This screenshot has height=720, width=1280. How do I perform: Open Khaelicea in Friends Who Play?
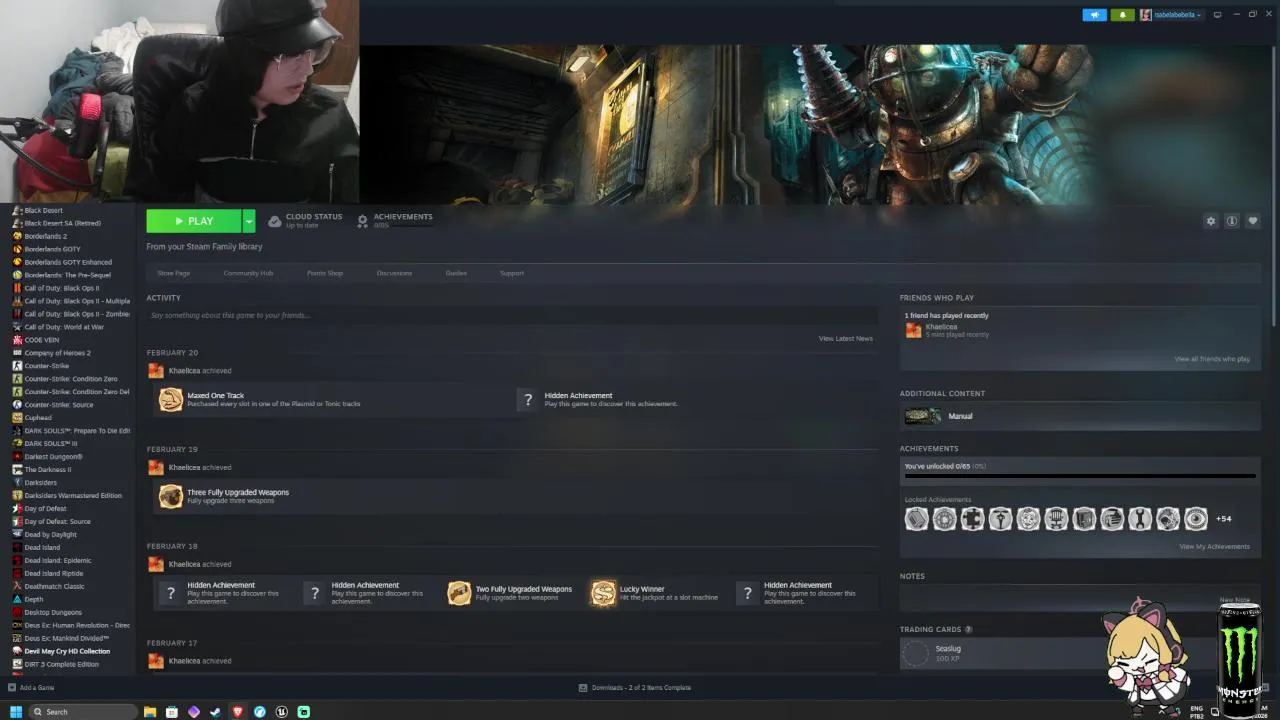941,327
